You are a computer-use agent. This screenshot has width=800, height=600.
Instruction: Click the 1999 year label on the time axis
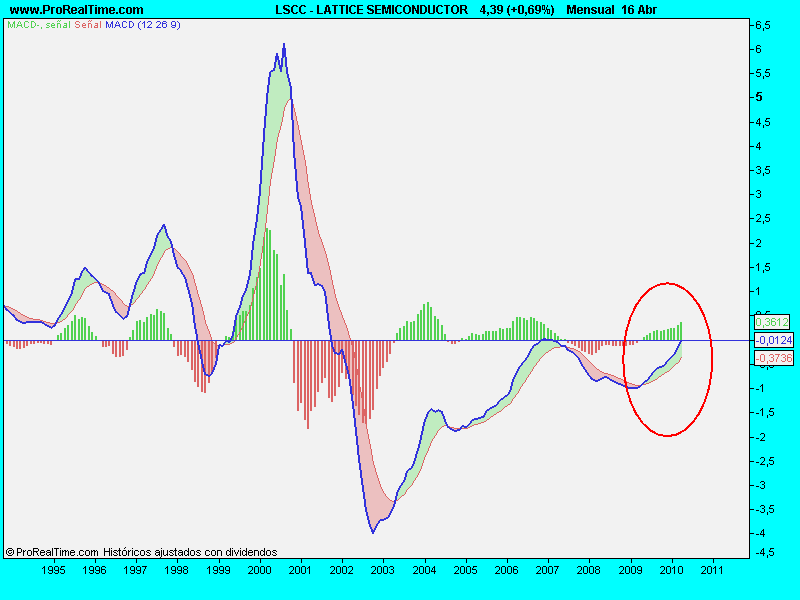tap(218, 570)
